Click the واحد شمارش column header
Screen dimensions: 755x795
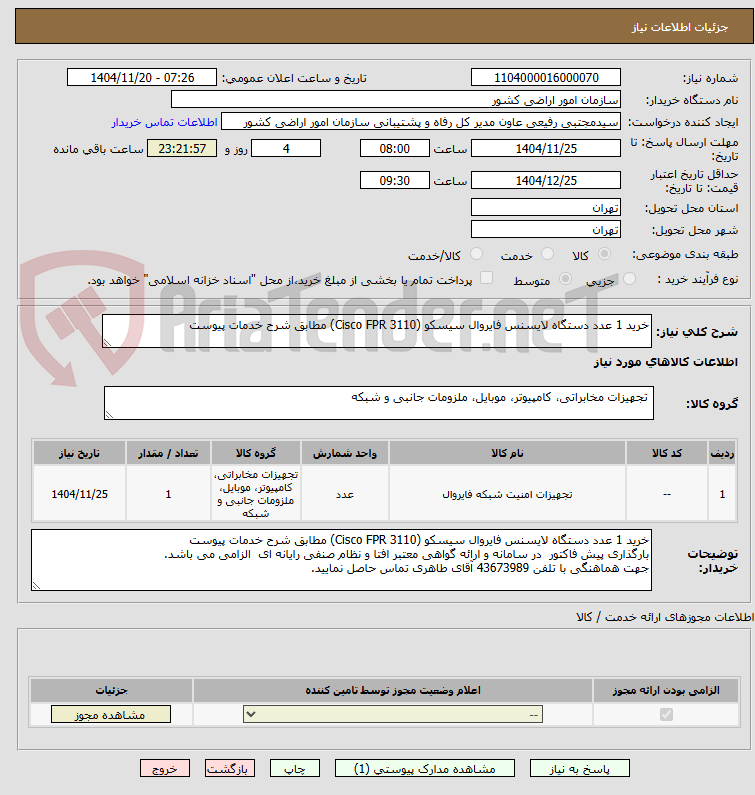click(x=345, y=453)
